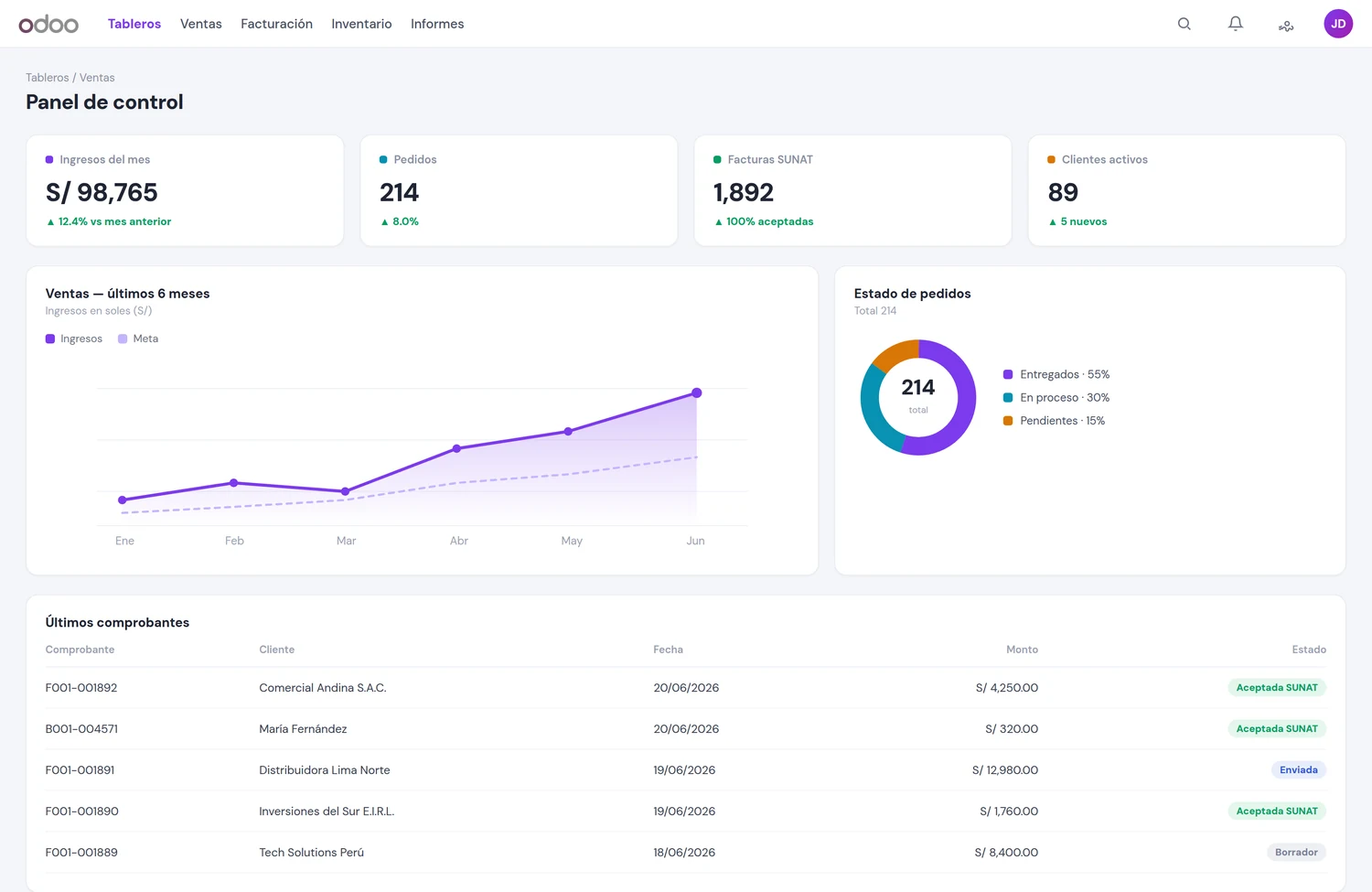This screenshot has height=892, width=1372.
Task: Click the Abr data point on chart
Action: 457,448
